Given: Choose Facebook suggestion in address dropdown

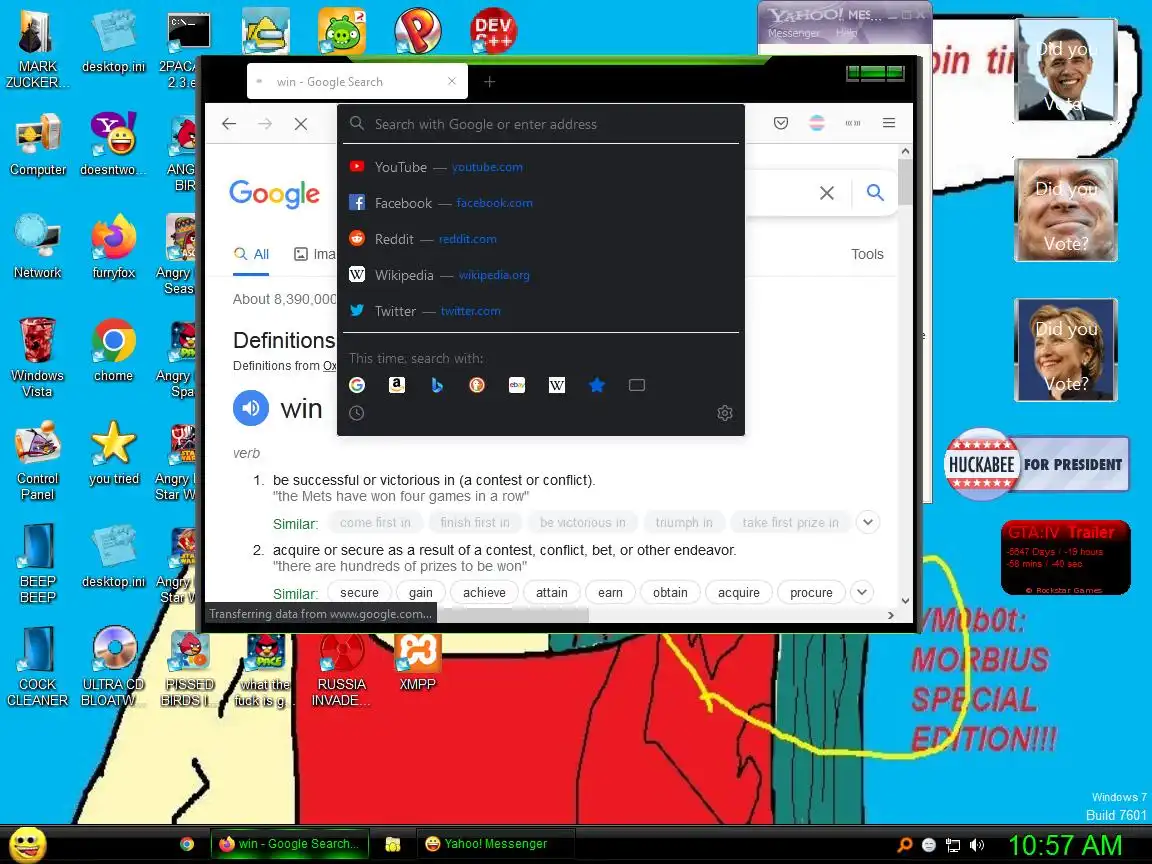Looking at the screenshot, I should (541, 203).
